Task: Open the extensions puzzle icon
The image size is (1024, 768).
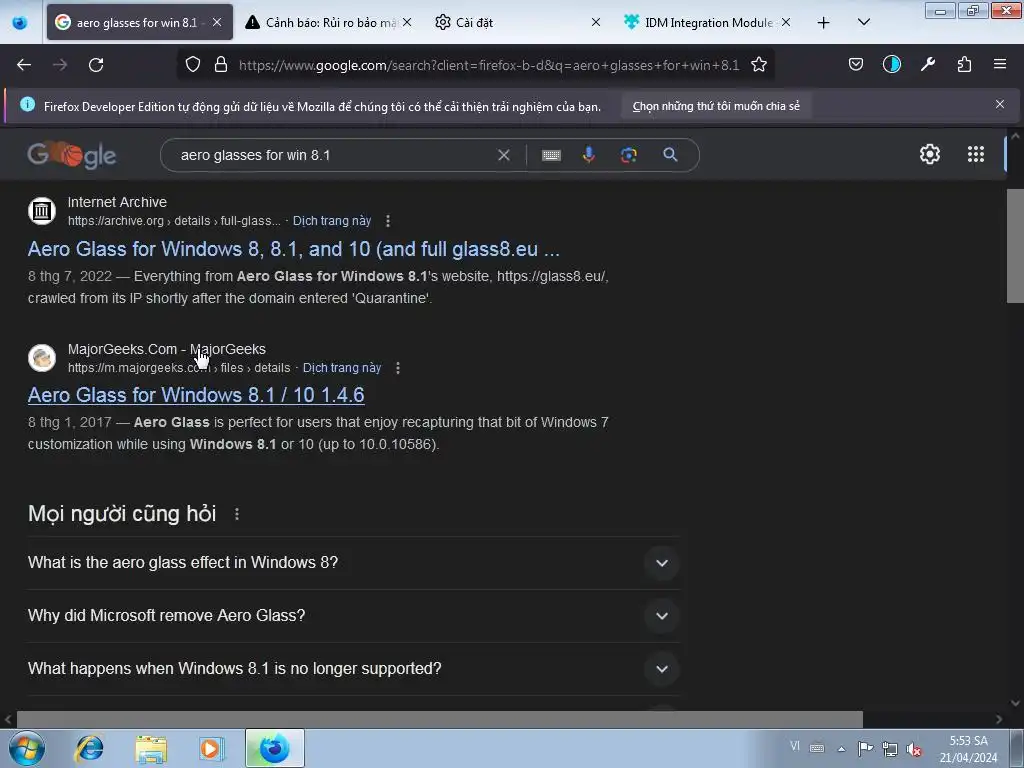Action: (964, 64)
